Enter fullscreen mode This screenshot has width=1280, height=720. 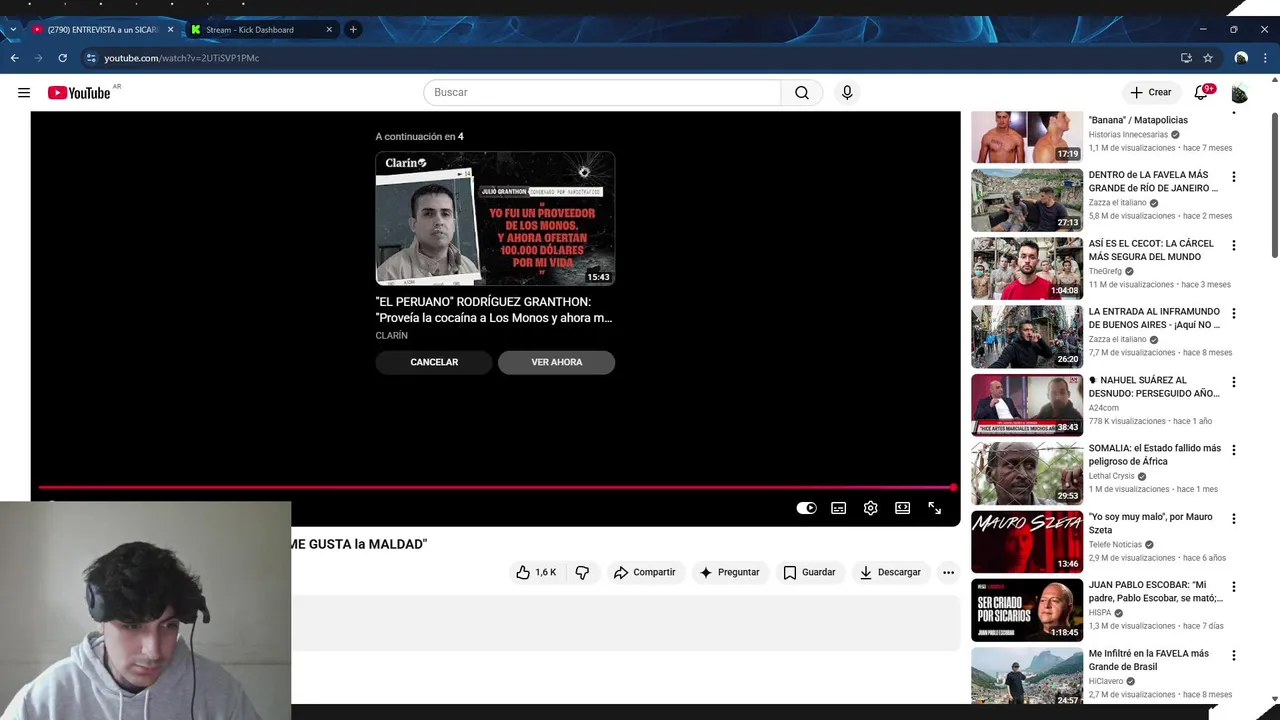pos(935,508)
